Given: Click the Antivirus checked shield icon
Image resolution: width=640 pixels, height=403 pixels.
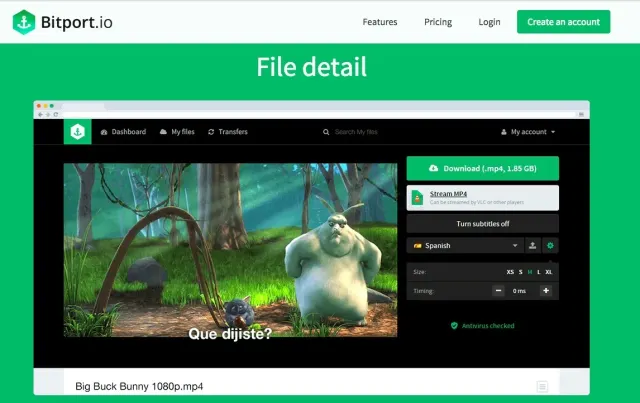Looking at the screenshot, I should pos(454,325).
